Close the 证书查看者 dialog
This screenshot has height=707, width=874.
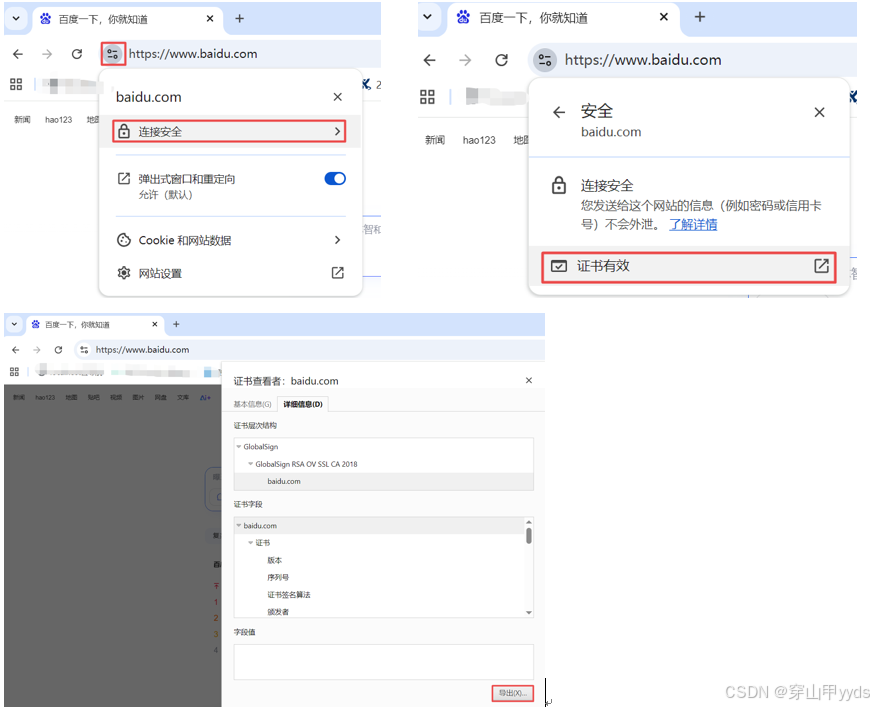point(529,380)
